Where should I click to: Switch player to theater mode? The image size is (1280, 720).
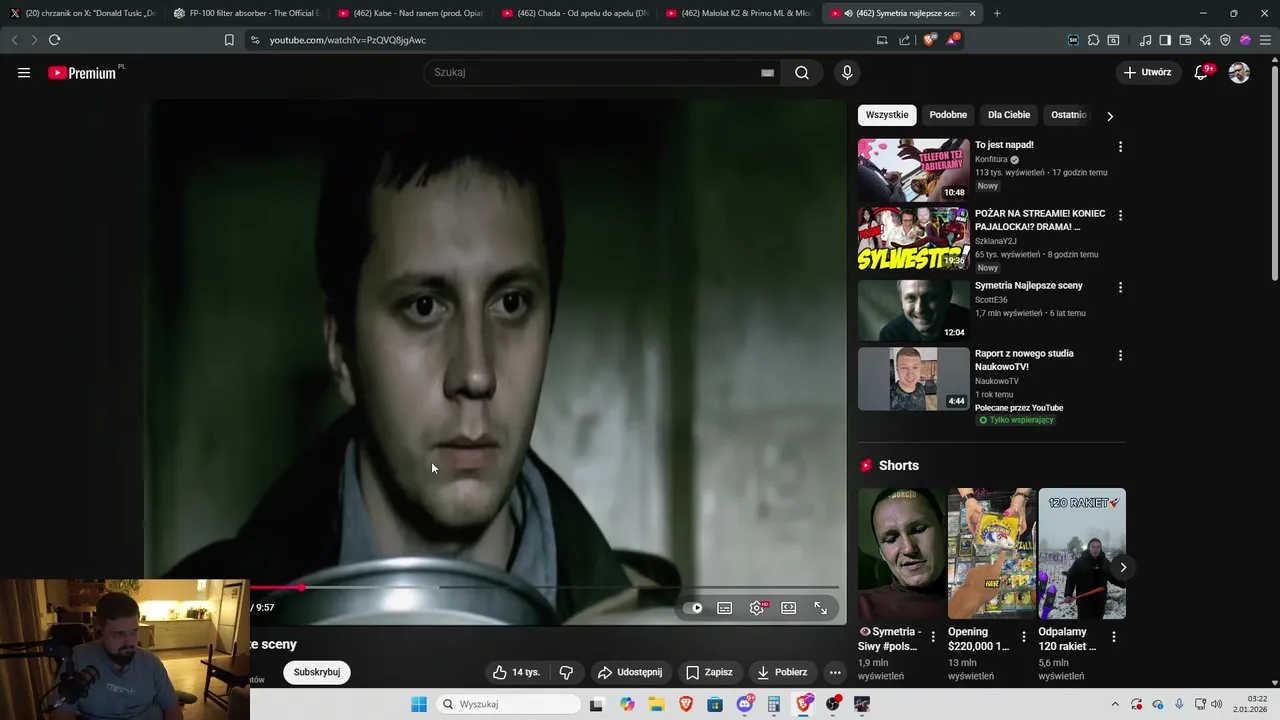788,607
